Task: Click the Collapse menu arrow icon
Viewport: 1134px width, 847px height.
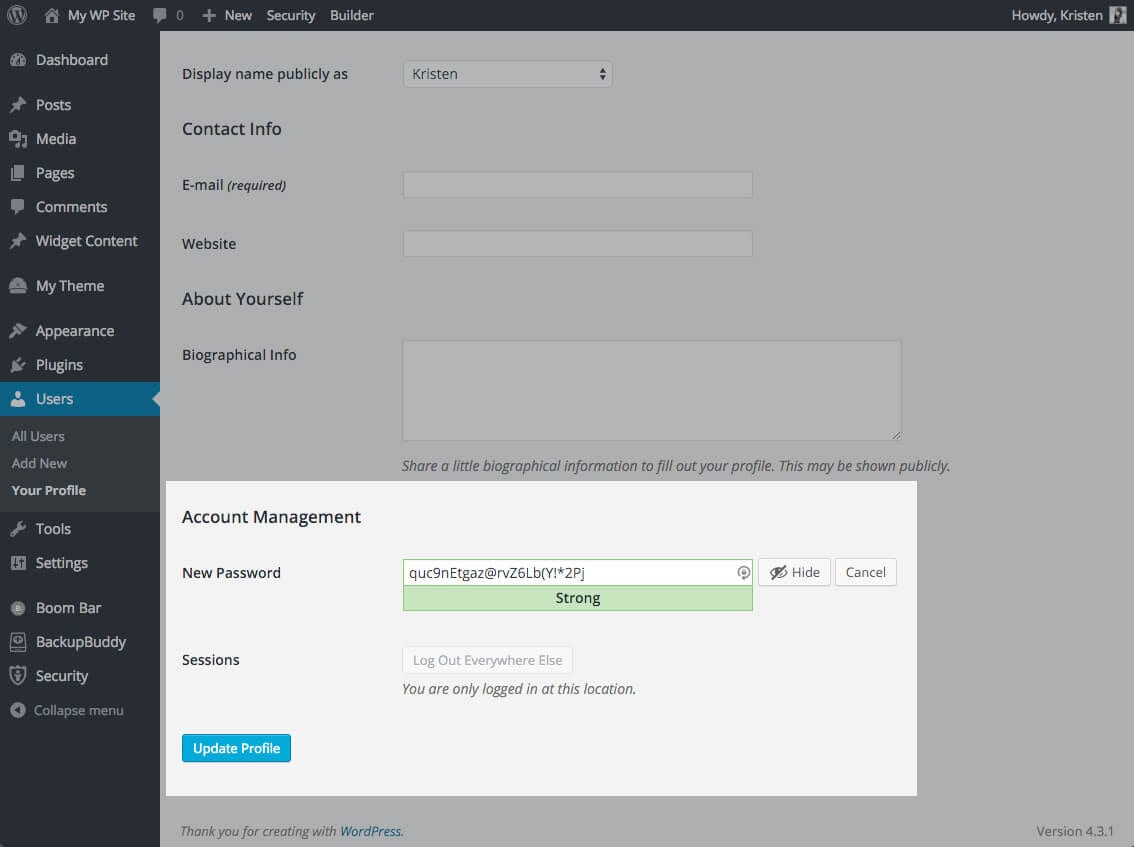Action: pyautogui.click(x=18, y=710)
